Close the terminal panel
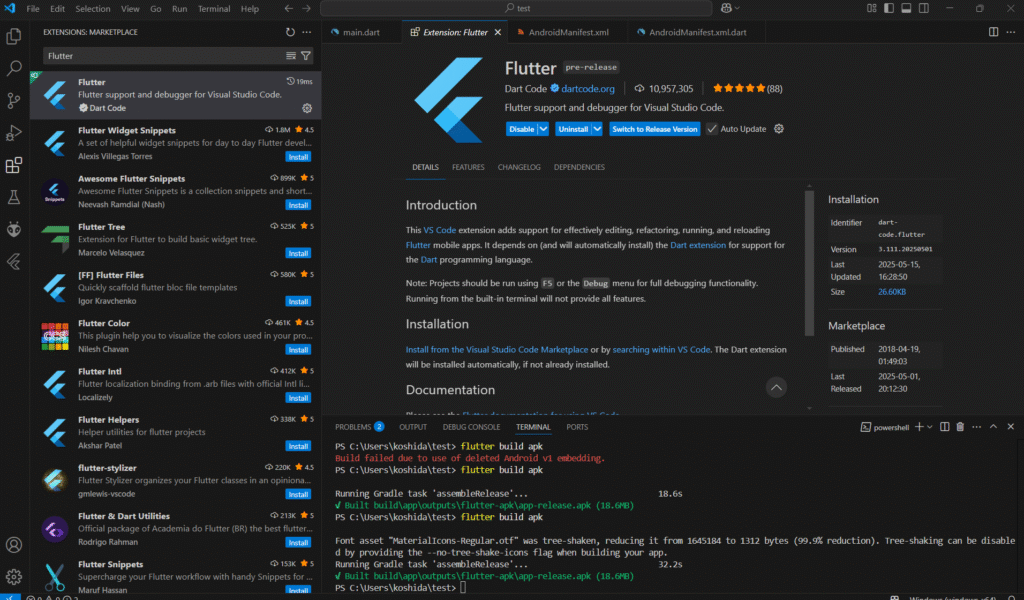This screenshot has width=1024, height=600. tap(1010, 427)
